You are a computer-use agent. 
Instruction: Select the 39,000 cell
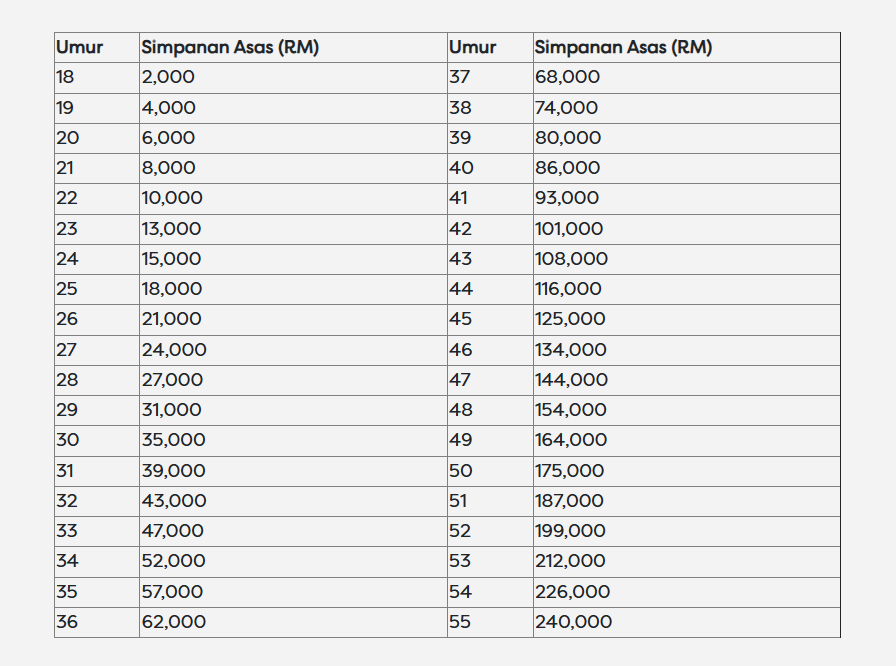(x=293, y=472)
